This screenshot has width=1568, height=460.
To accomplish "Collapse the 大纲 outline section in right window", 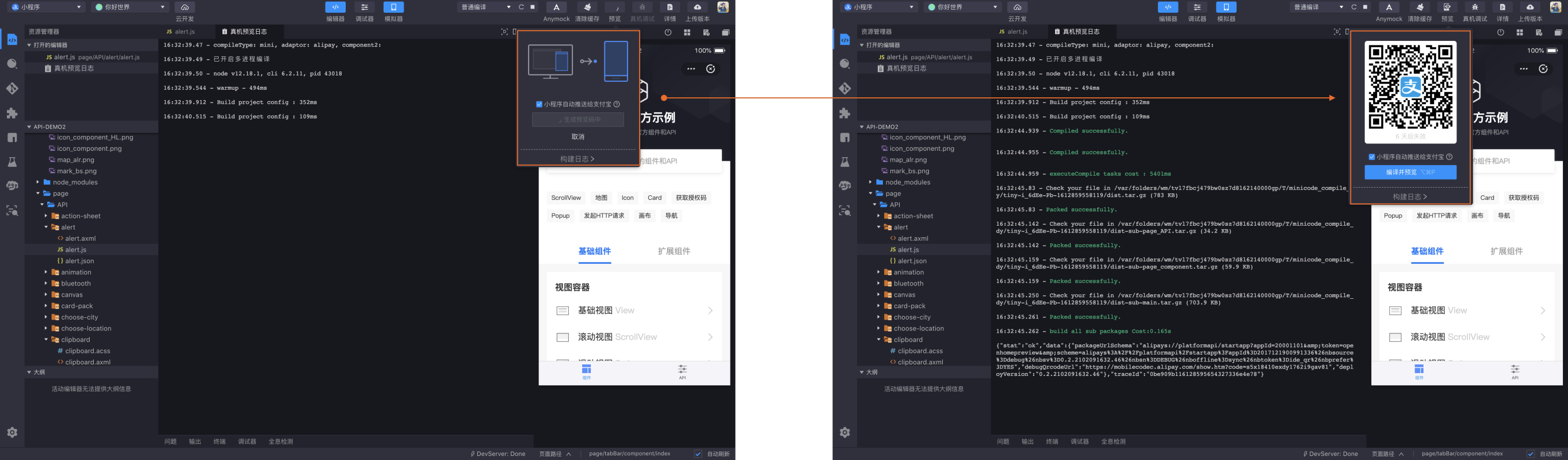I will pos(924,372).
